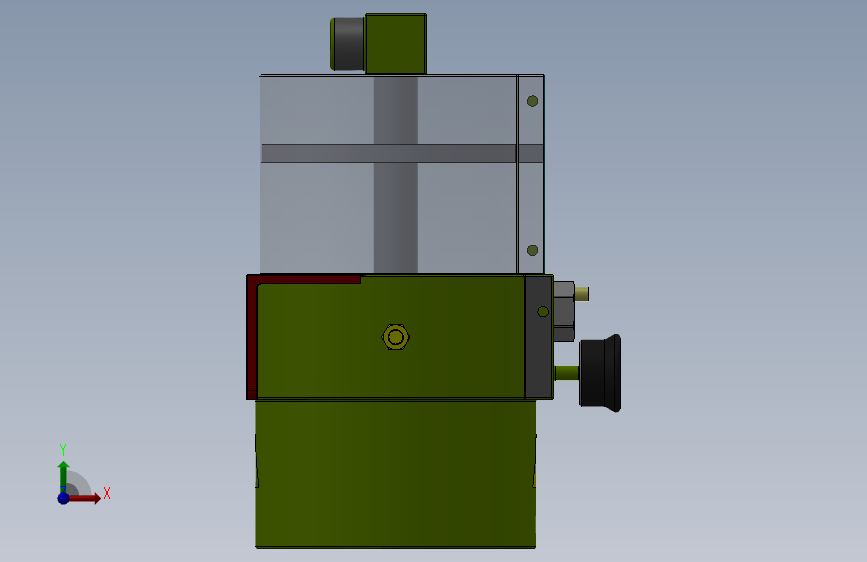867x562 pixels.
Task: Select the dark gray side plate of green housing
Action: point(539,337)
